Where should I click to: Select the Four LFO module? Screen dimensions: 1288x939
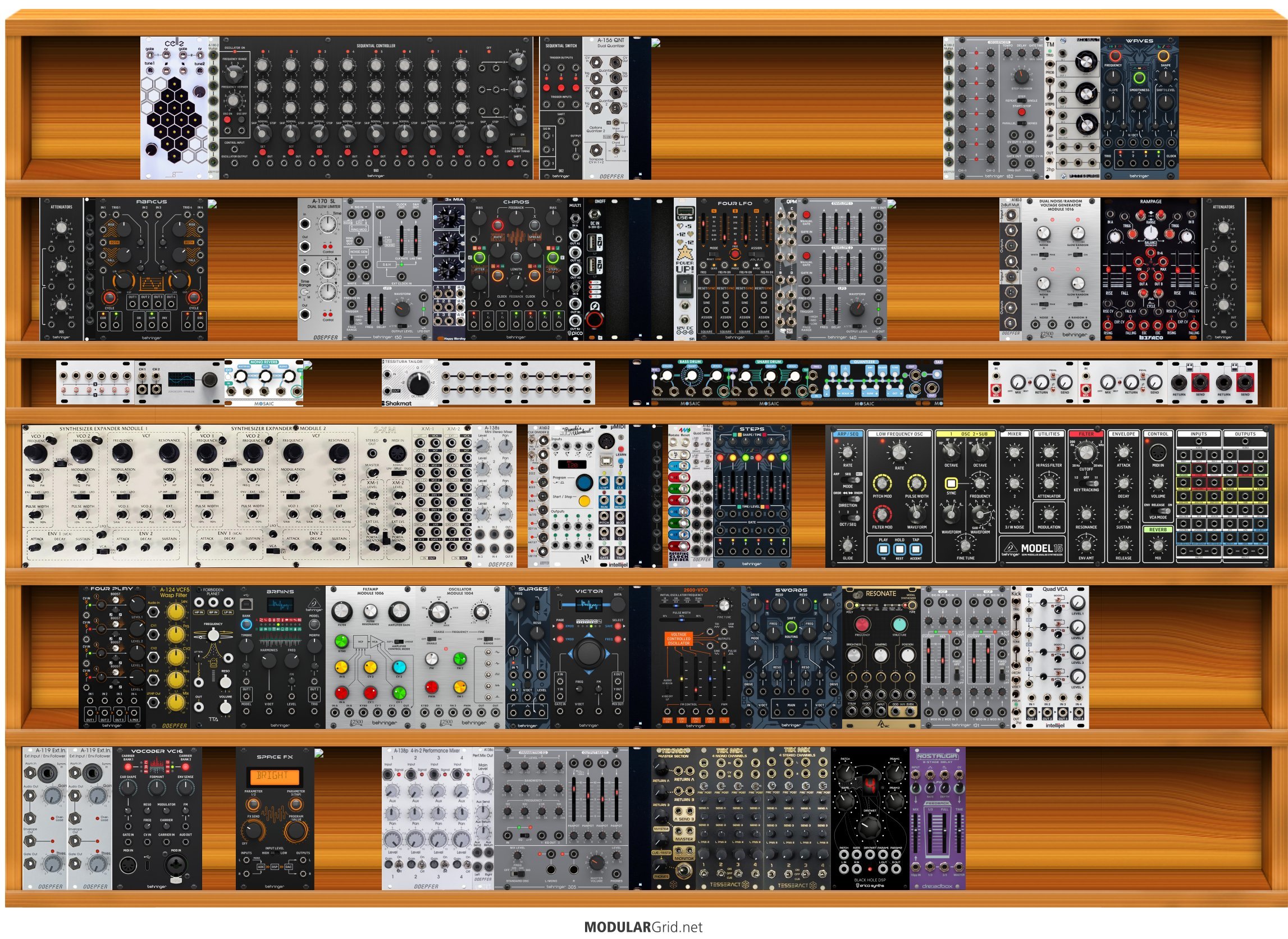coord(735,270)
